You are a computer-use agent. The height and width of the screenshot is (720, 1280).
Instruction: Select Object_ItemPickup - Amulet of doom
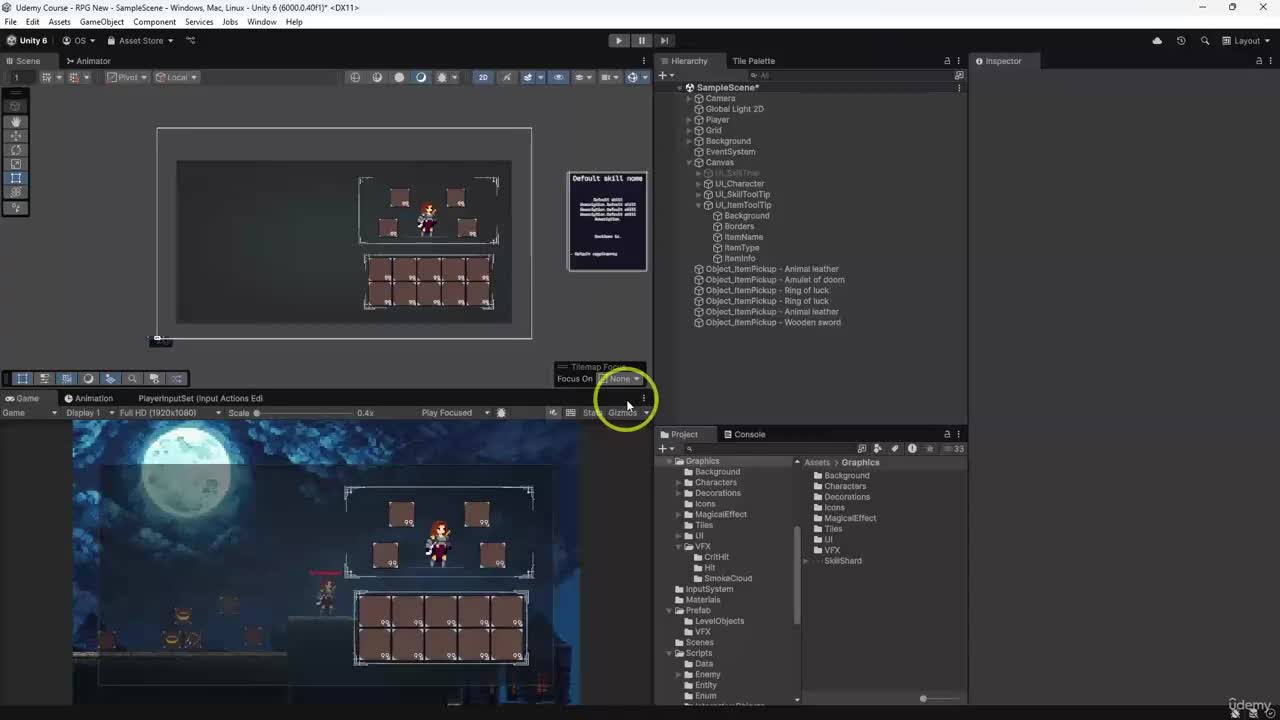(x=775, y=280)
